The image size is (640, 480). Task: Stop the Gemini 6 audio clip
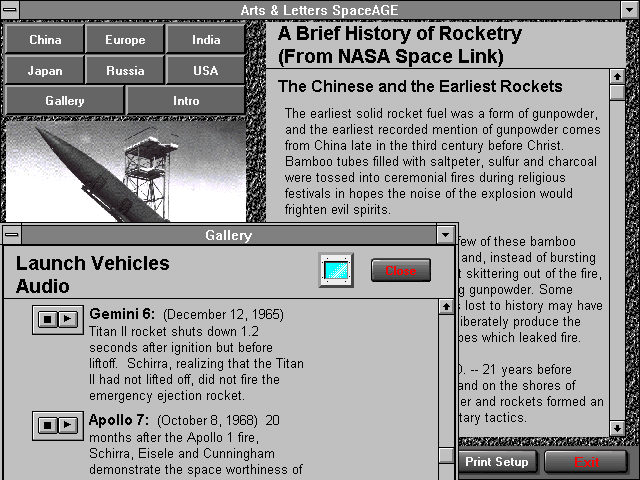(x=48, y=319)
